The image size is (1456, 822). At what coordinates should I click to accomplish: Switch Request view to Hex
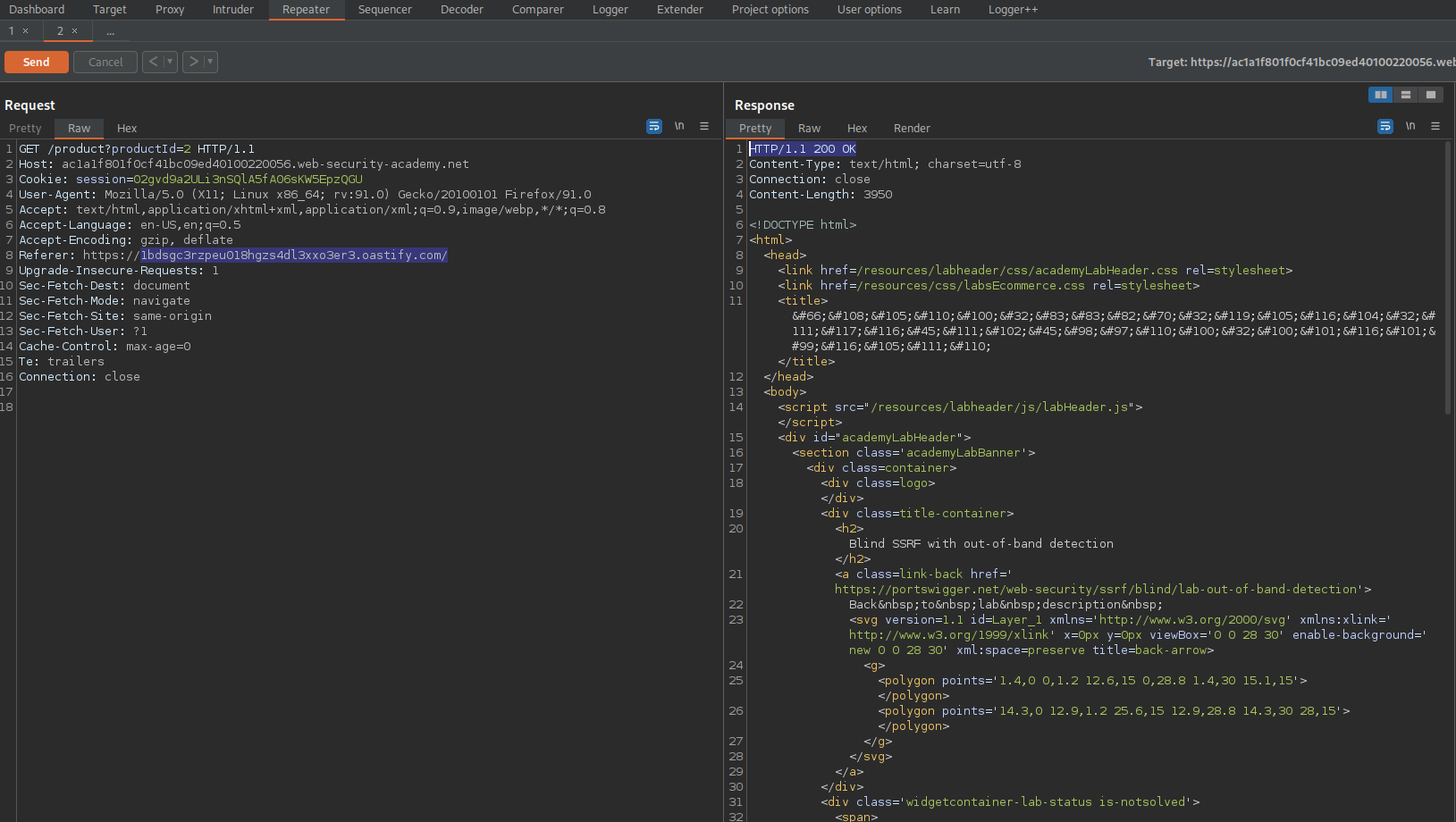127,129
